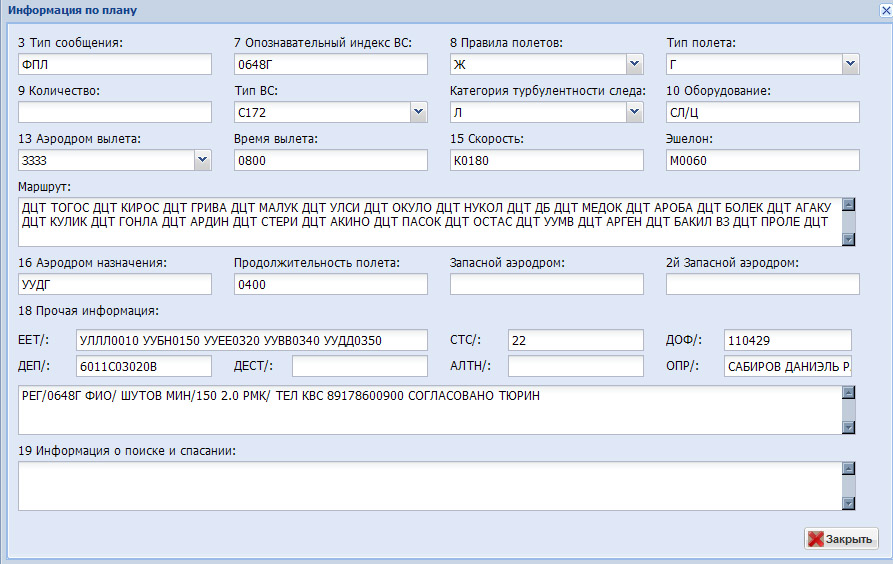Click the Время вылета field showing 0800
Viewport: 893px width, 564px height.
click(330, 160)
